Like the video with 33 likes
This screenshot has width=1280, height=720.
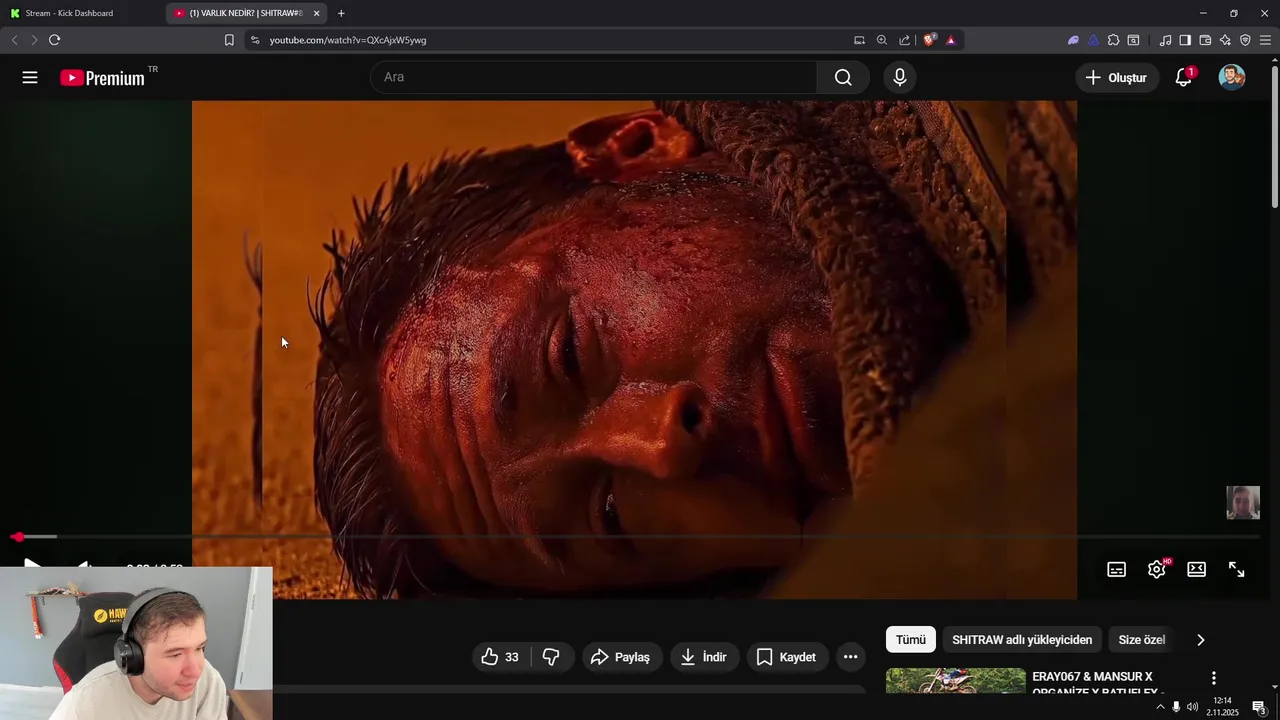click(501, 657)
